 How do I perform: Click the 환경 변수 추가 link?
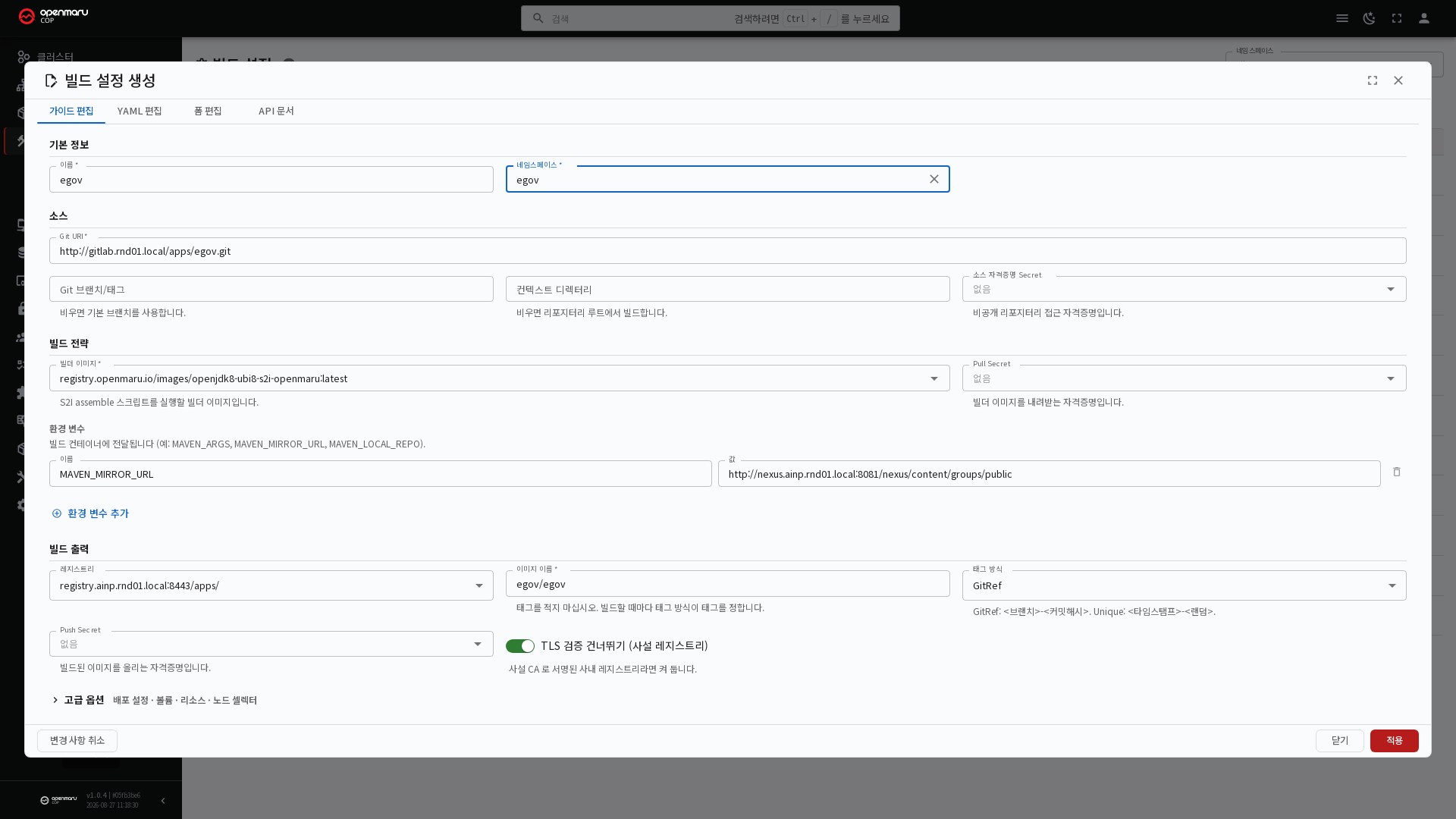click(x=90, y=513)
